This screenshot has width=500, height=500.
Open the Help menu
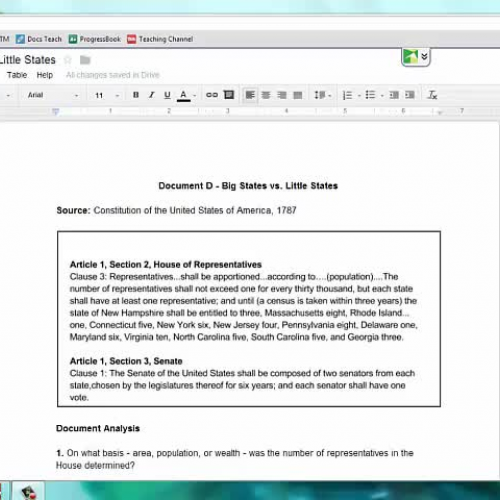[45, 75]
